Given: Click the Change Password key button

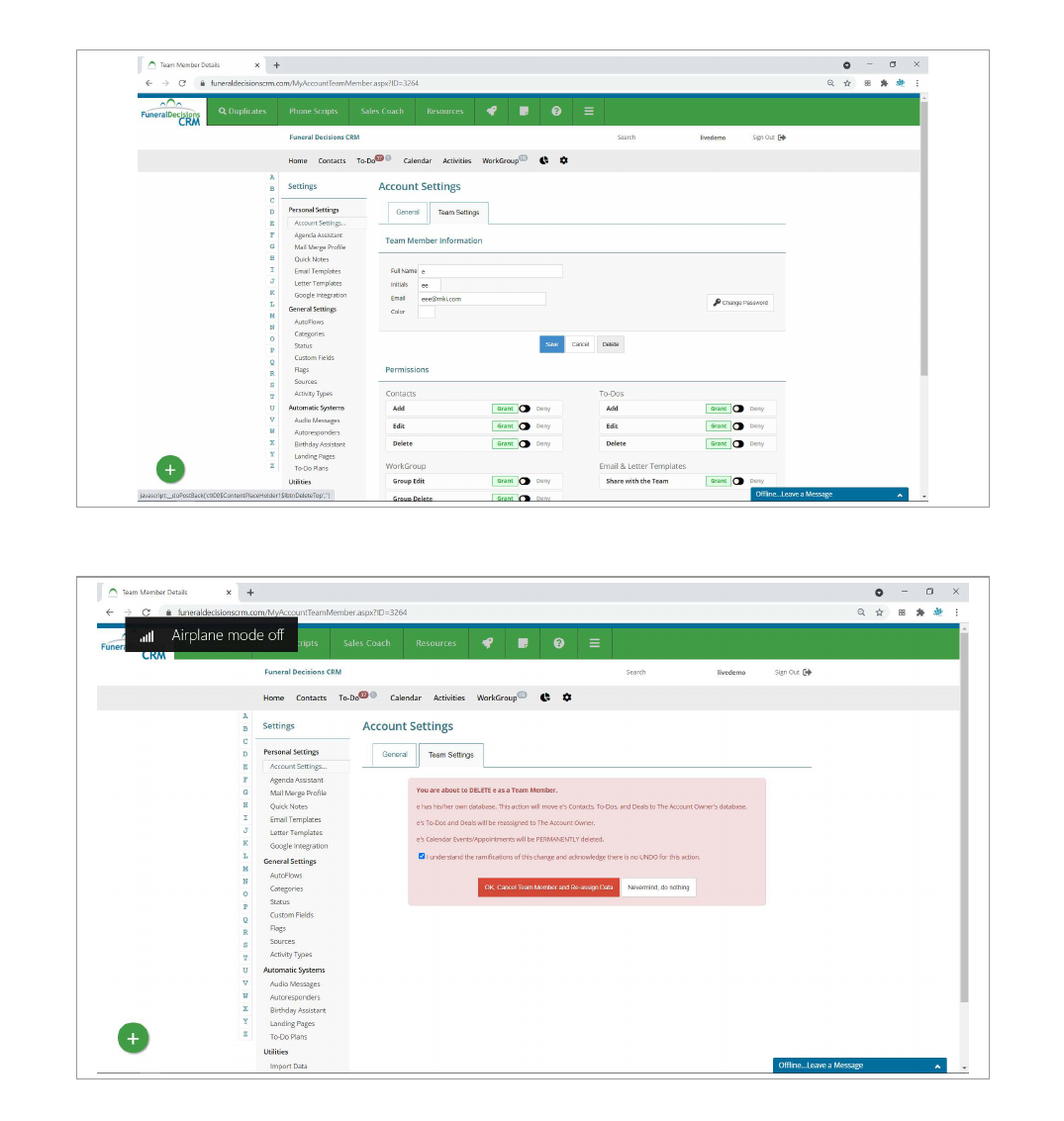Looking at the screenshot, I should tap(740, 303).
